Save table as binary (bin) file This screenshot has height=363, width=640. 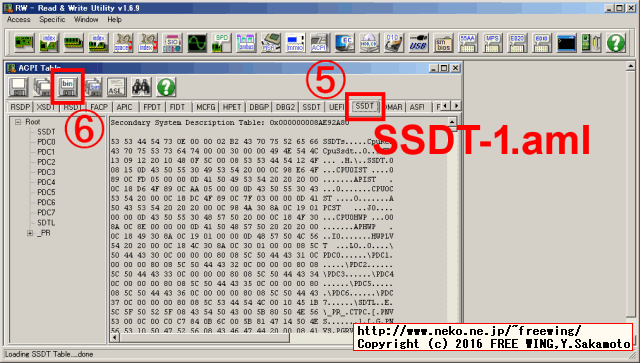(67, 87)
